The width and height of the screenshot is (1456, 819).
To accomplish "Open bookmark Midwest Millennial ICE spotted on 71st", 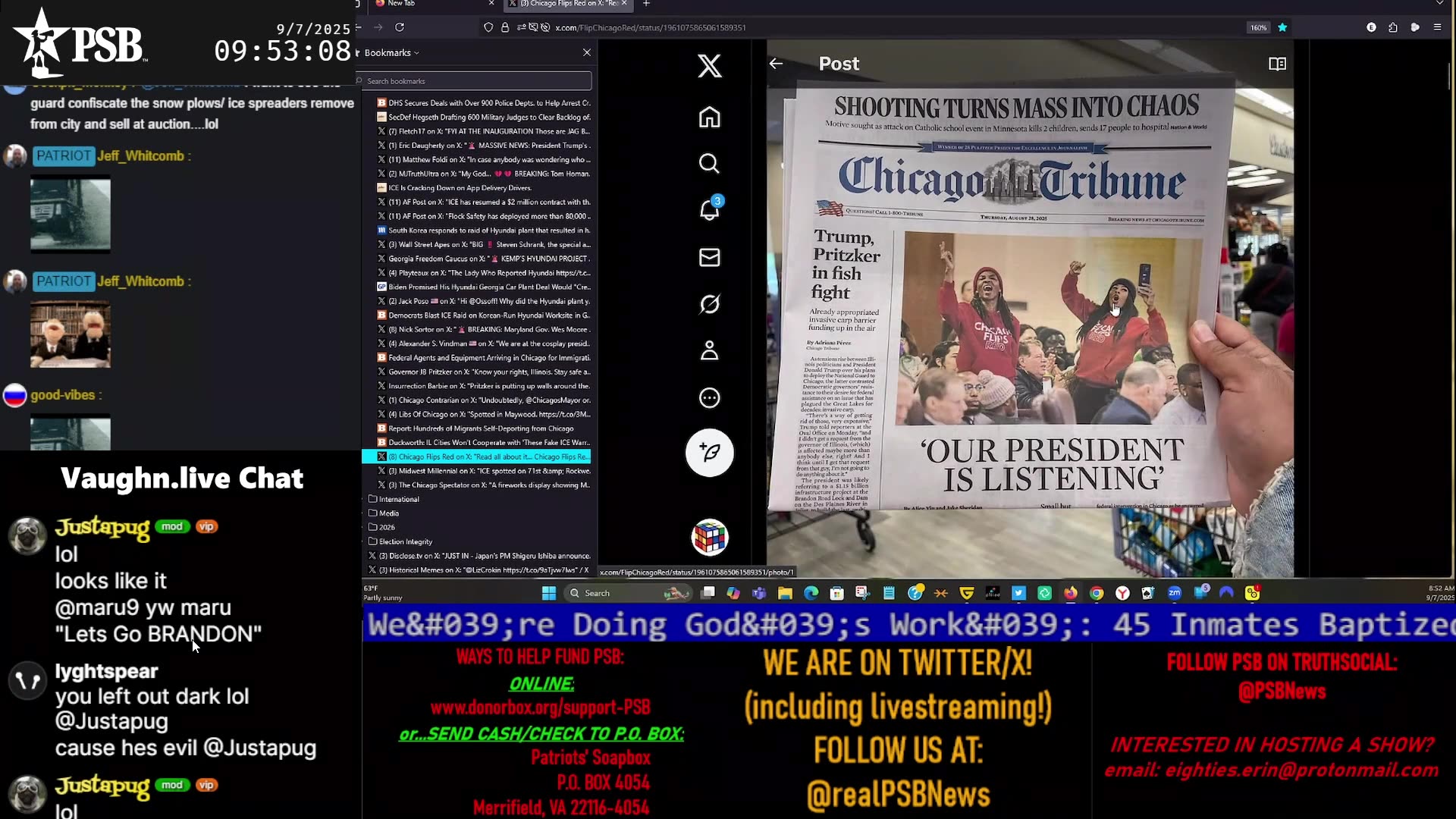I will coord(484,471).
